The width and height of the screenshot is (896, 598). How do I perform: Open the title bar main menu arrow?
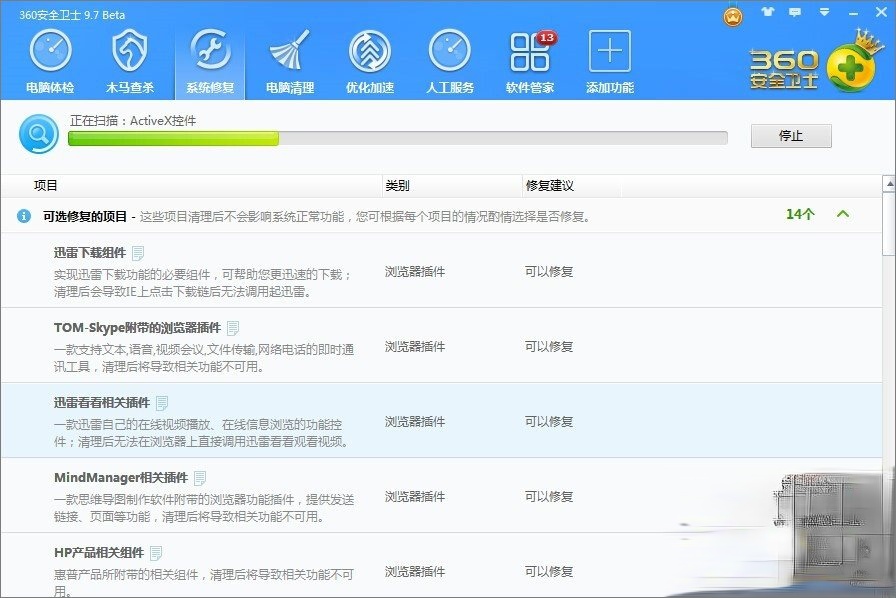[824, 11]
